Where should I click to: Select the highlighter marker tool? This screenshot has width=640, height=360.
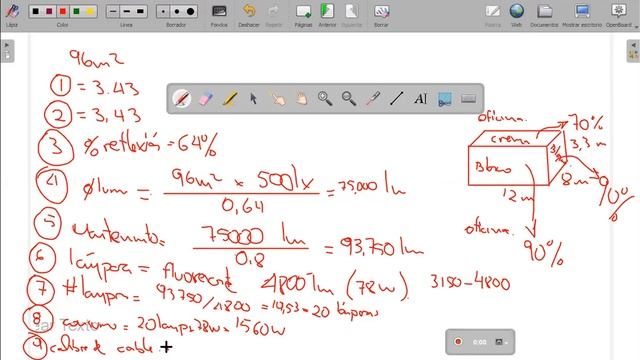click(230, 99)
